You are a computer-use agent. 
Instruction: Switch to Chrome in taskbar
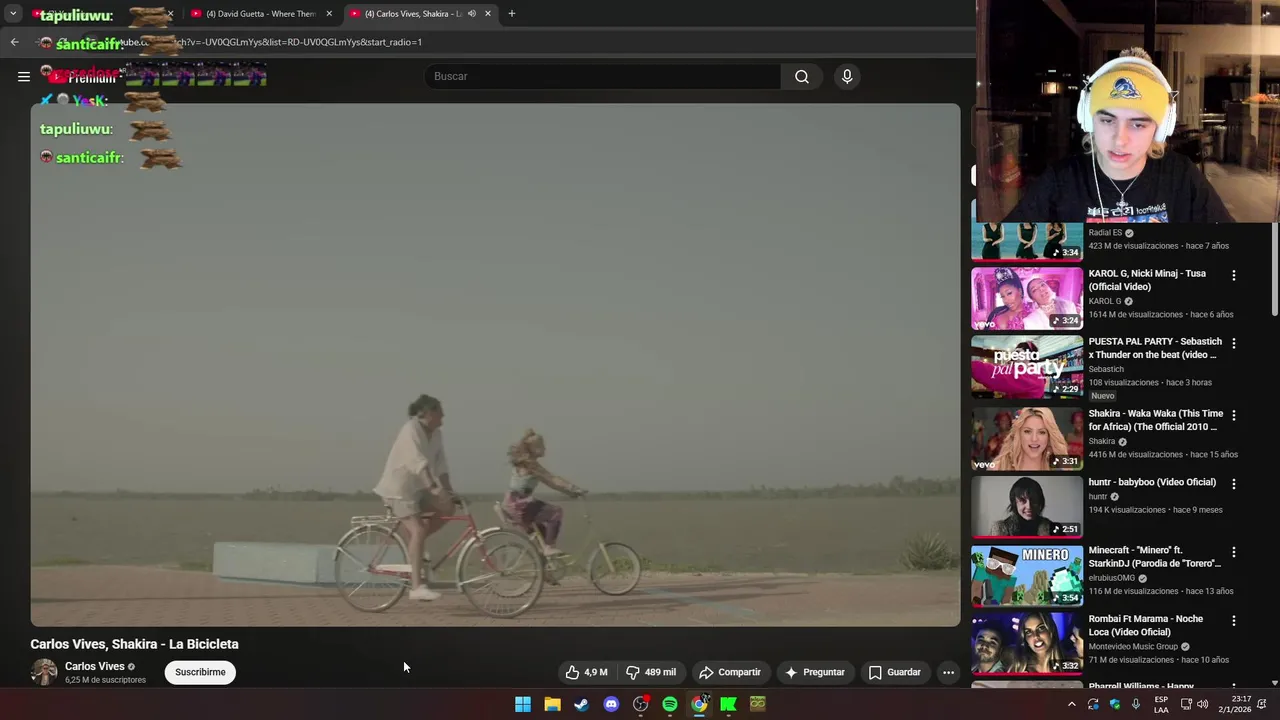[699, 704]
